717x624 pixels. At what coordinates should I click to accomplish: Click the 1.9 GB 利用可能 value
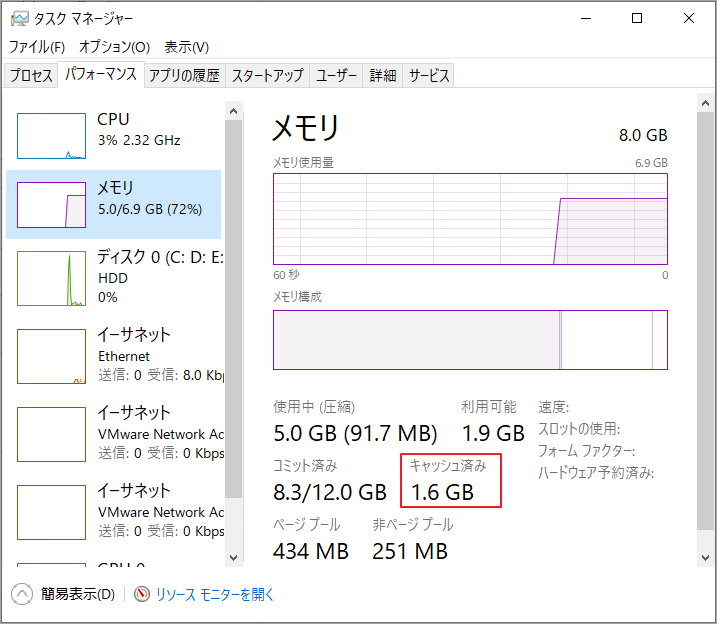pyautogui.click(x=493, y=433)
